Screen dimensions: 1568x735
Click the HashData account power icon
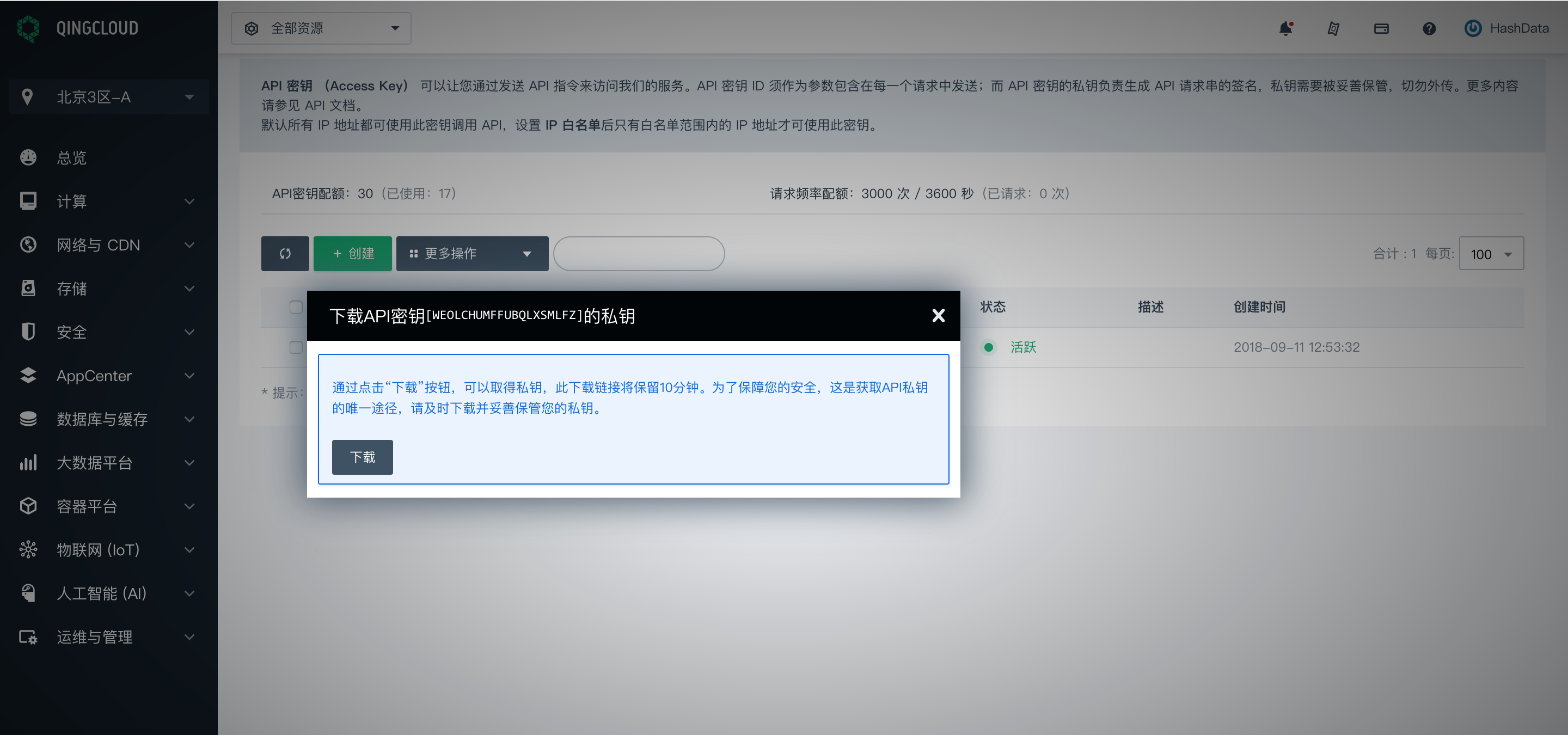(1472, 28)
